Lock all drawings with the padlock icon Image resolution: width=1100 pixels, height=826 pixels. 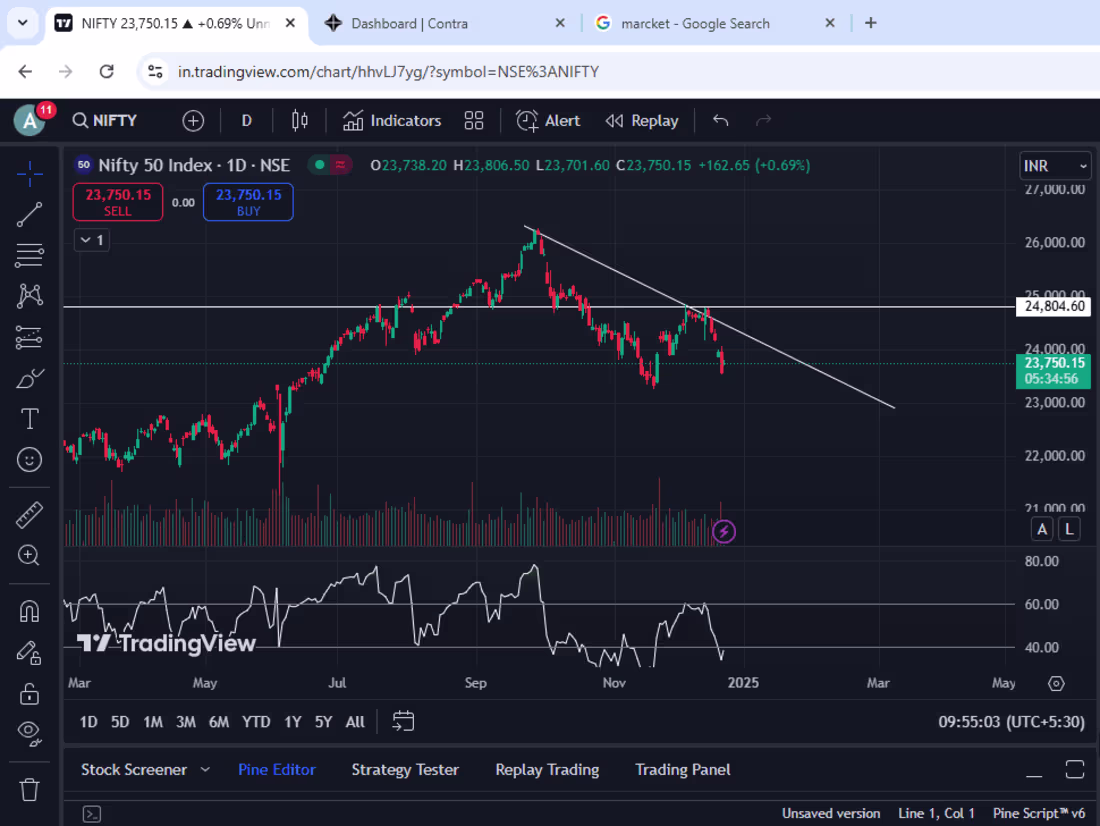click(29, 693)
